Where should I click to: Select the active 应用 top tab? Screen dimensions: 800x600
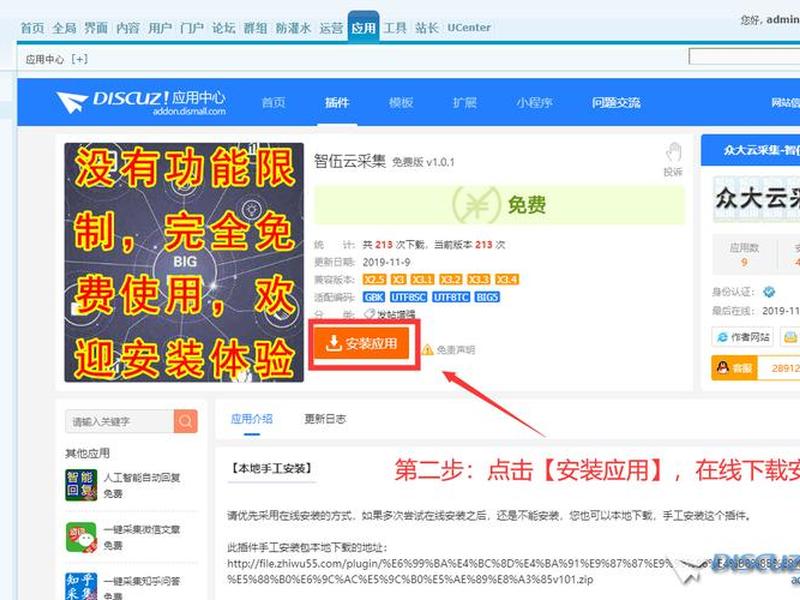coord(363,28)
